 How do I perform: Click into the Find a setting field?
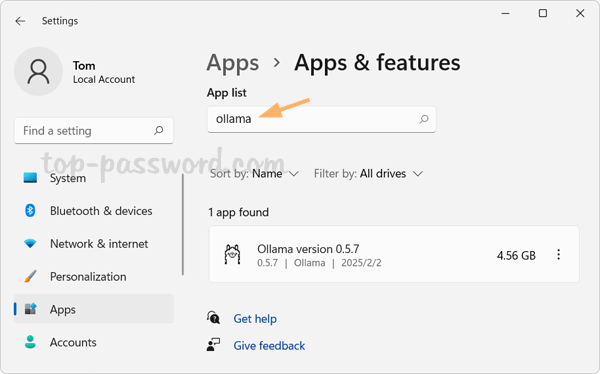pyautogui.click(x=94, y=131)
